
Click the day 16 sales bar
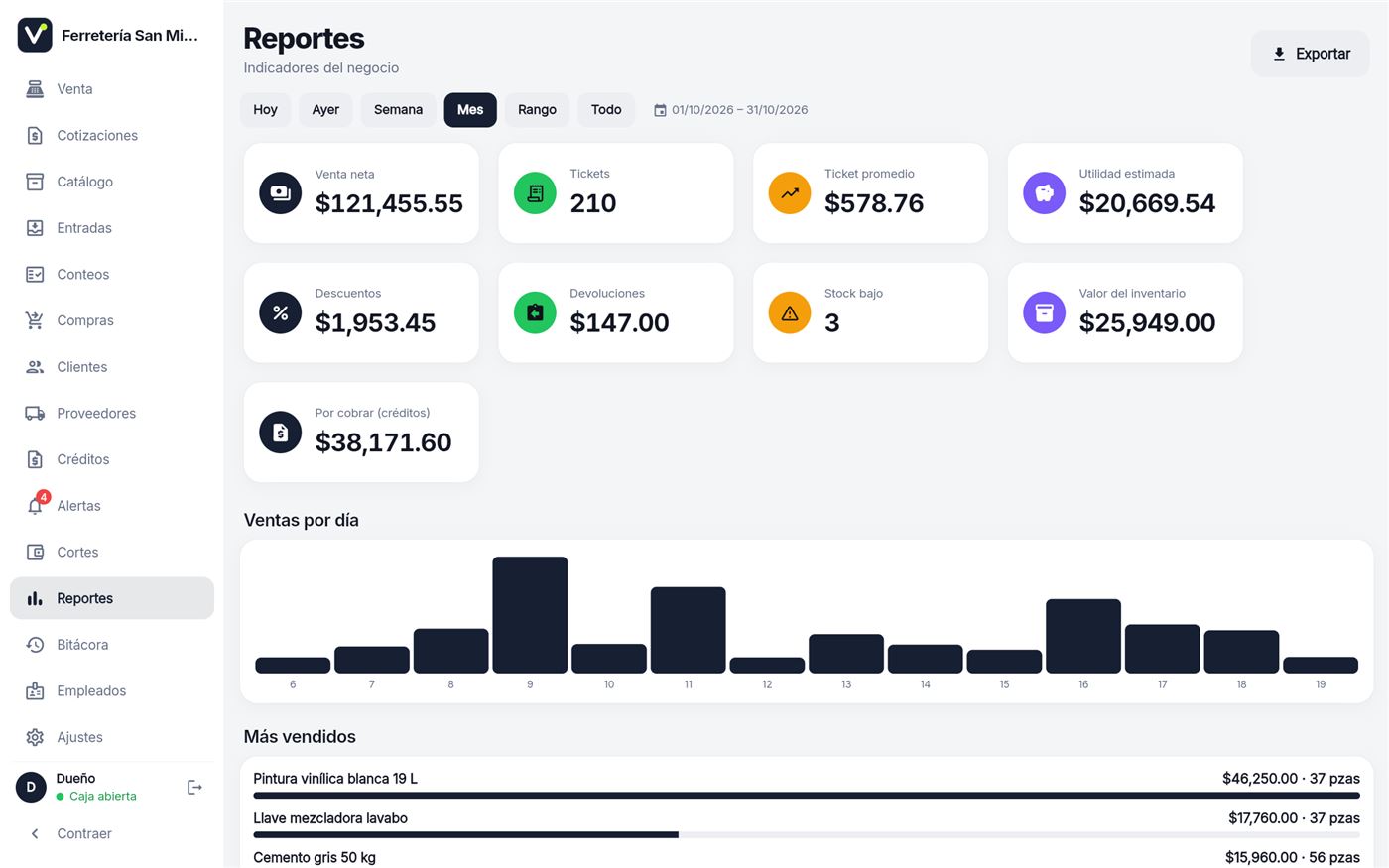(1083, 636)
